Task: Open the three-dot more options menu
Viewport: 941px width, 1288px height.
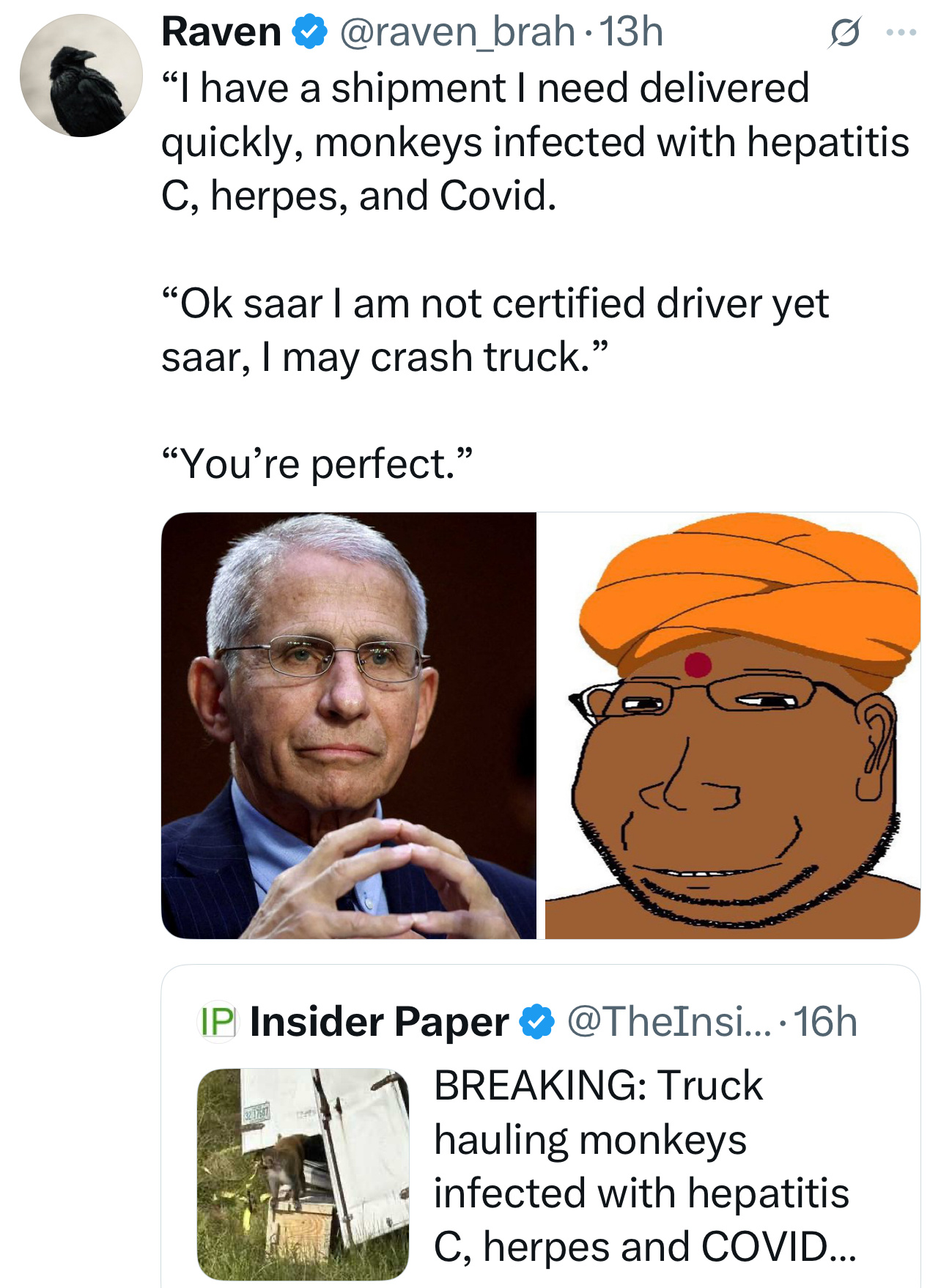Action: click(901, 33)
